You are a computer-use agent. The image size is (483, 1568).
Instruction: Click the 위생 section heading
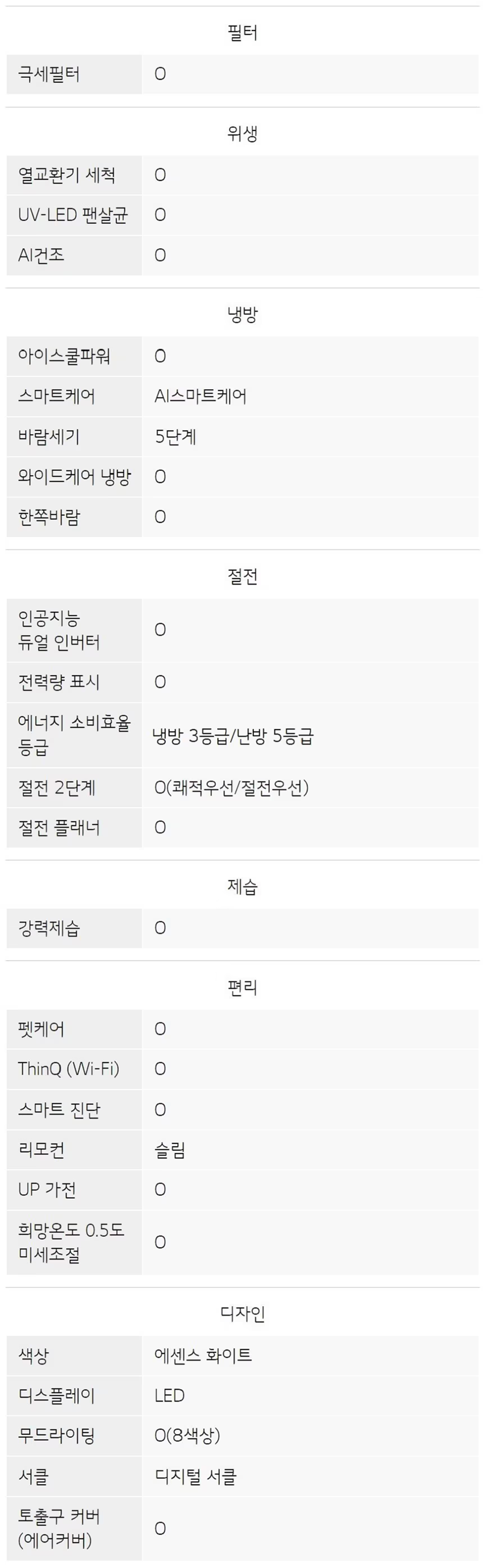243,134
